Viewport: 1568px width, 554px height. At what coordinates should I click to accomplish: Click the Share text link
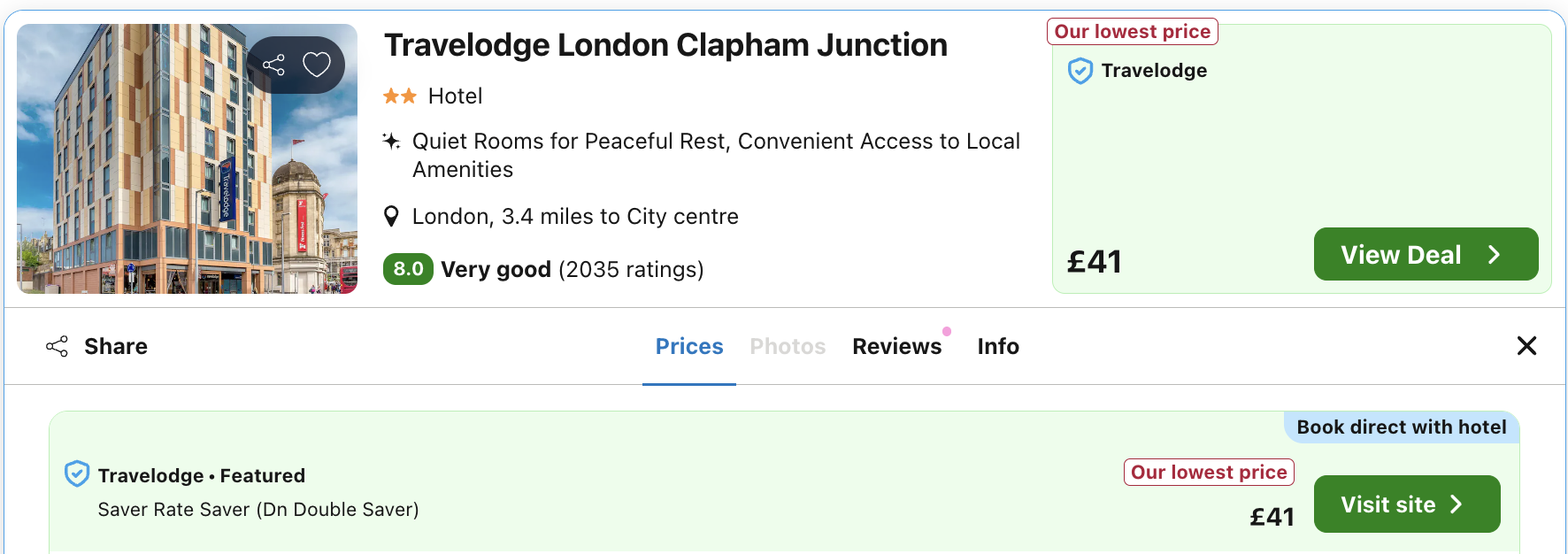coord(116,347)
